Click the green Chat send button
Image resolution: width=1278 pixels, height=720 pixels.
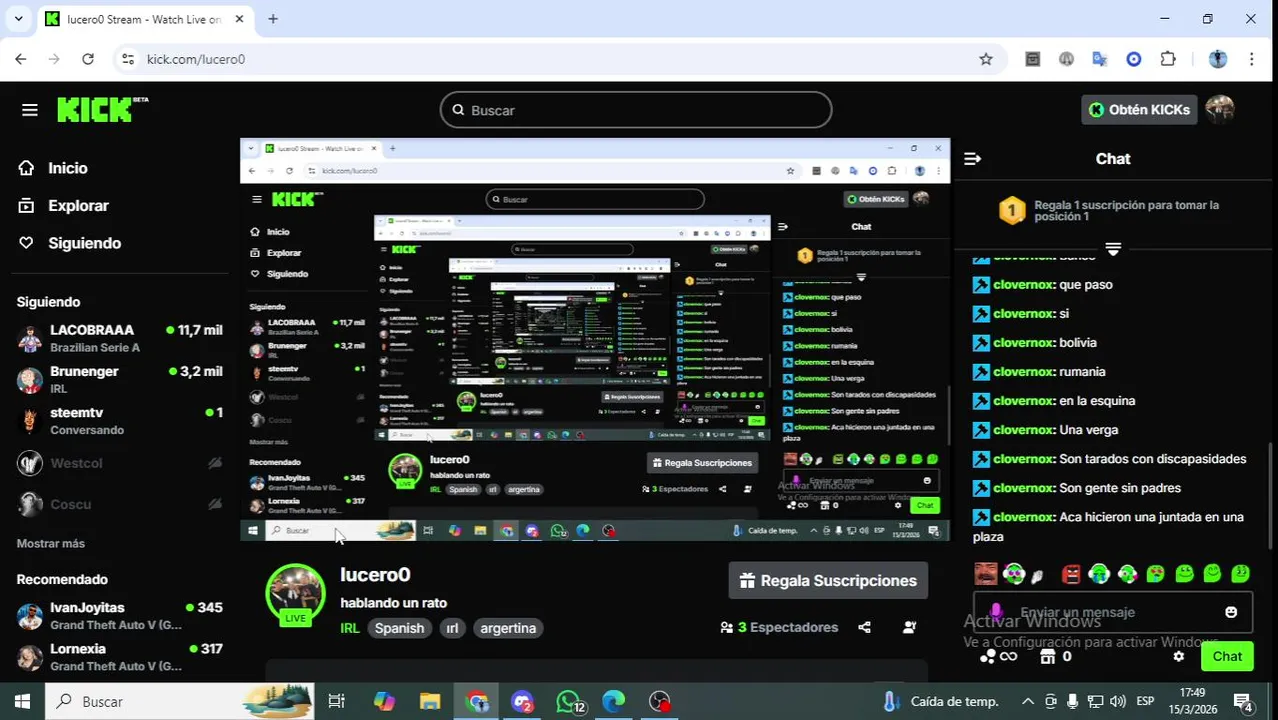1227,656
